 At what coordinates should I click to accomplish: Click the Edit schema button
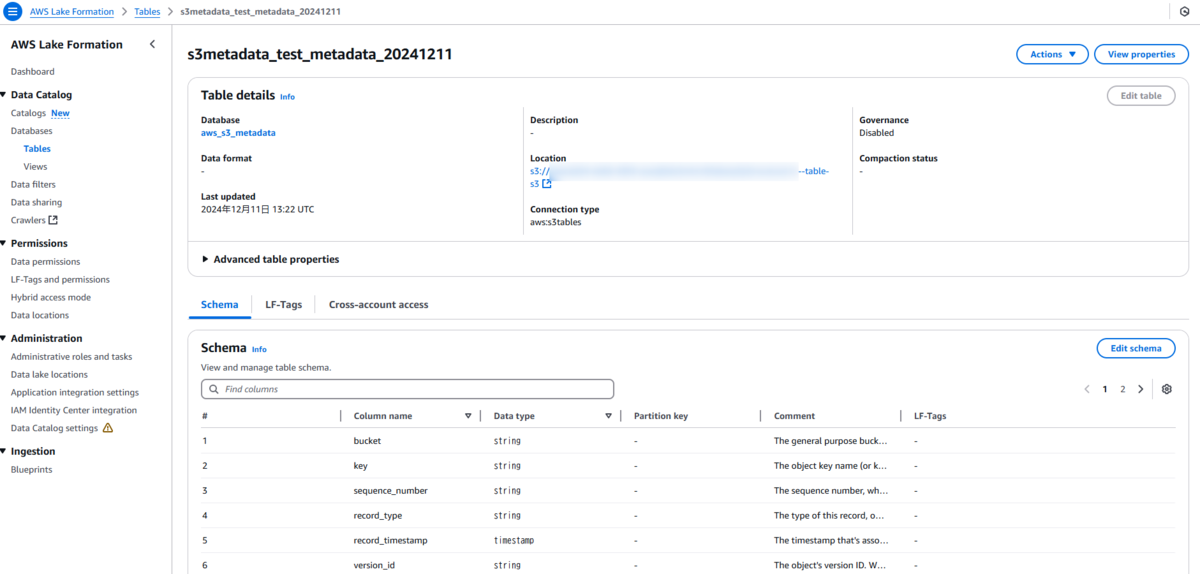coord(1136,348)
